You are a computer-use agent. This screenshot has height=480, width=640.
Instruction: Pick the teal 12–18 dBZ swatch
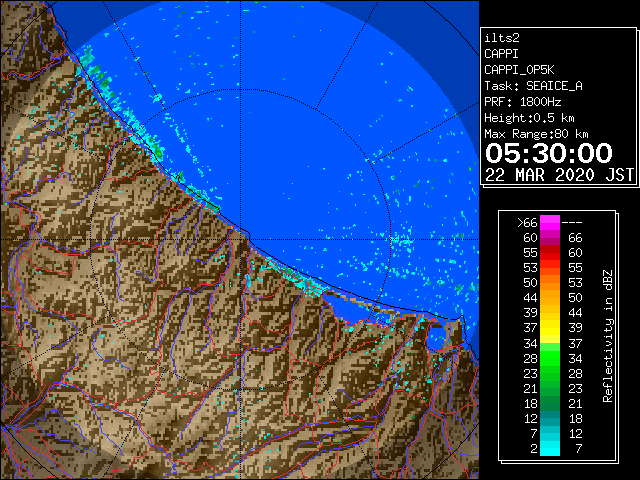click(x=550, y=419)
